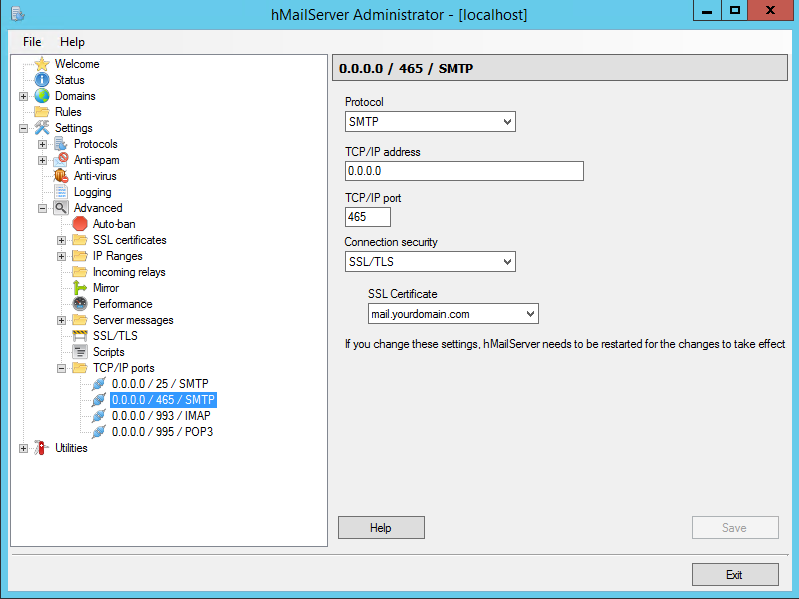Select the 0.0.0.0 / 995 / POP3 entry
Viewport: 799px width, 599px height.
[x=162, y=432]
